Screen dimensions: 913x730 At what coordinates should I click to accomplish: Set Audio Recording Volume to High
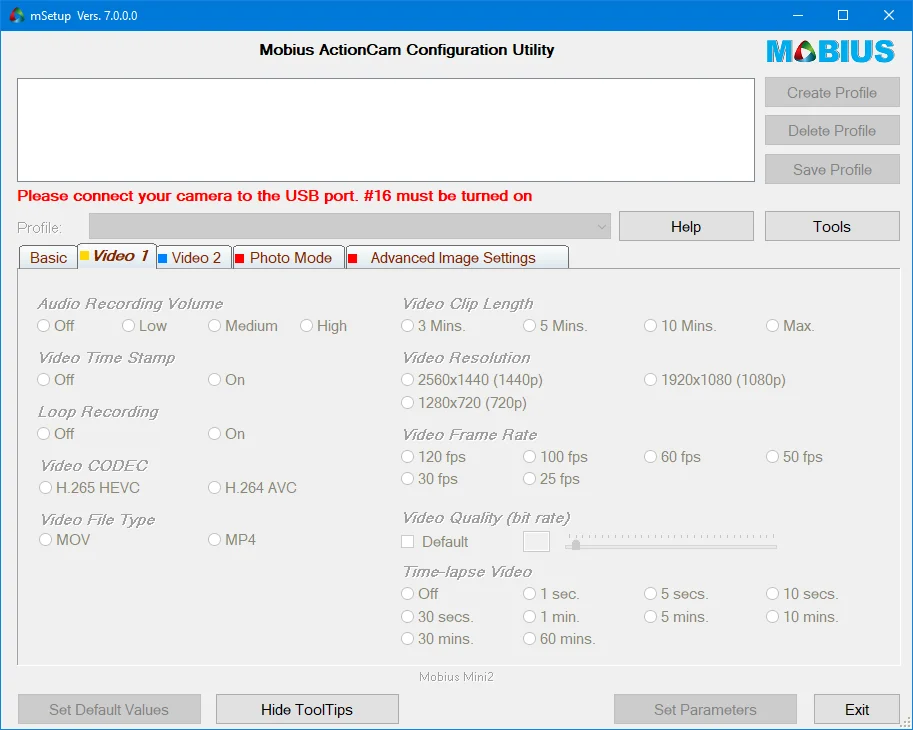[323, 326]
